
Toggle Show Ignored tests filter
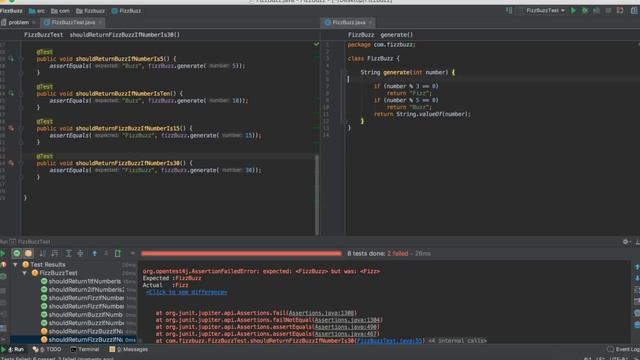click(x=28, y=253)
